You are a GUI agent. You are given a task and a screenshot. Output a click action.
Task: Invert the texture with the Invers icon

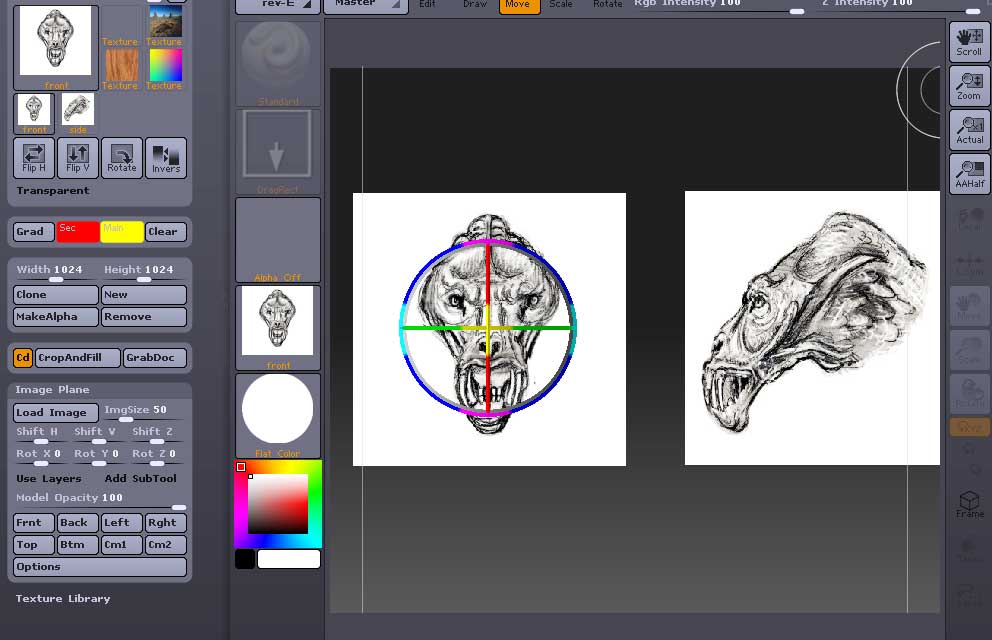pos(166,157)
